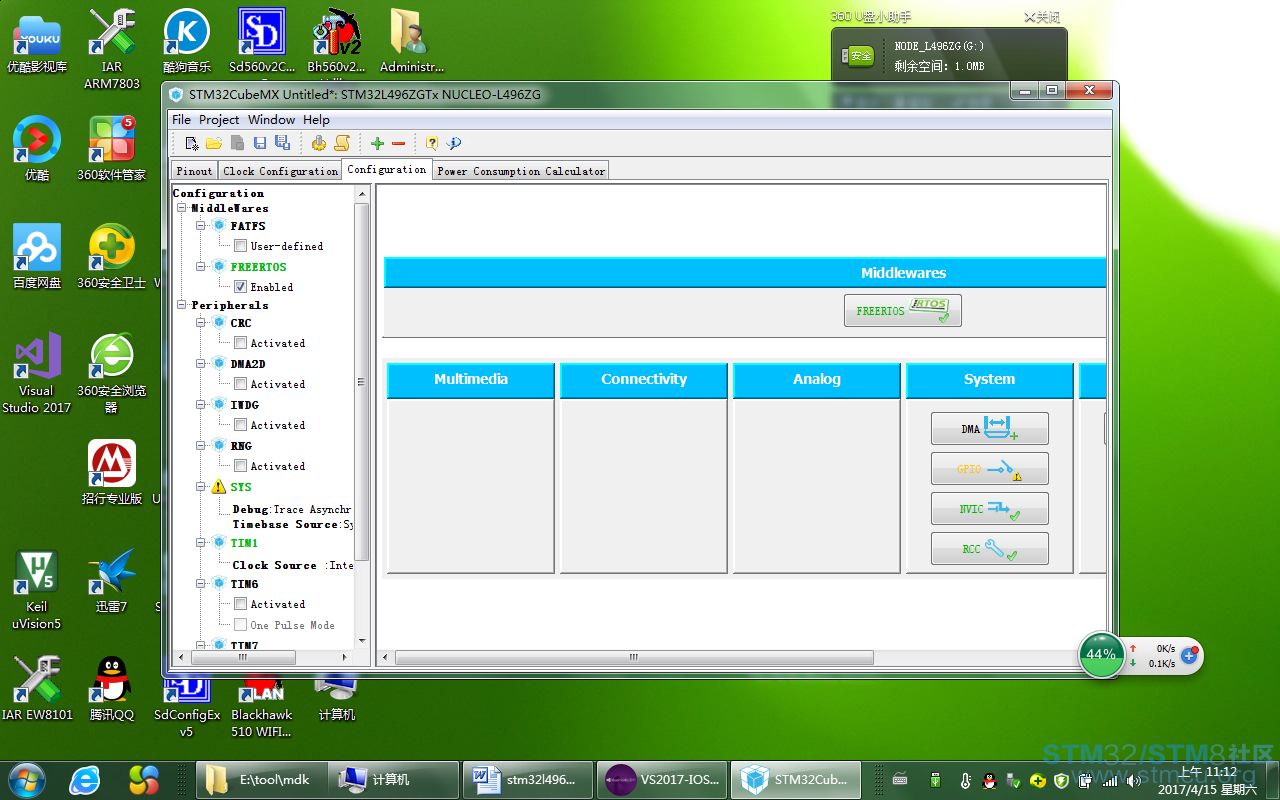Open the Kugou Music desktop icon
Viewport: 1280px width, 800px height.
187,43
